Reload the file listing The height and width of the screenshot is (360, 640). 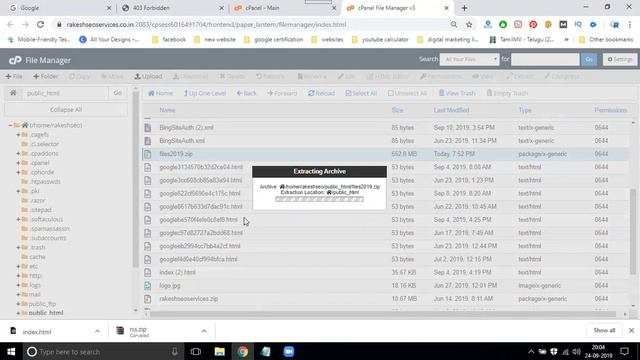click(321, 93)
